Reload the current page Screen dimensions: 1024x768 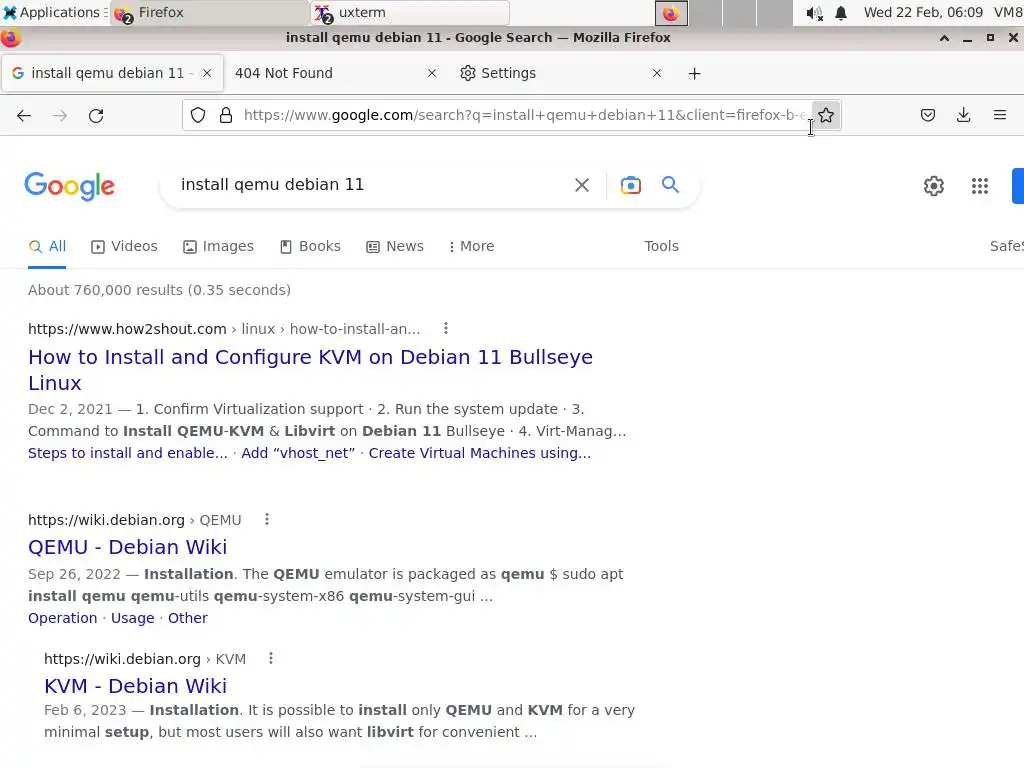coord(96,116)
